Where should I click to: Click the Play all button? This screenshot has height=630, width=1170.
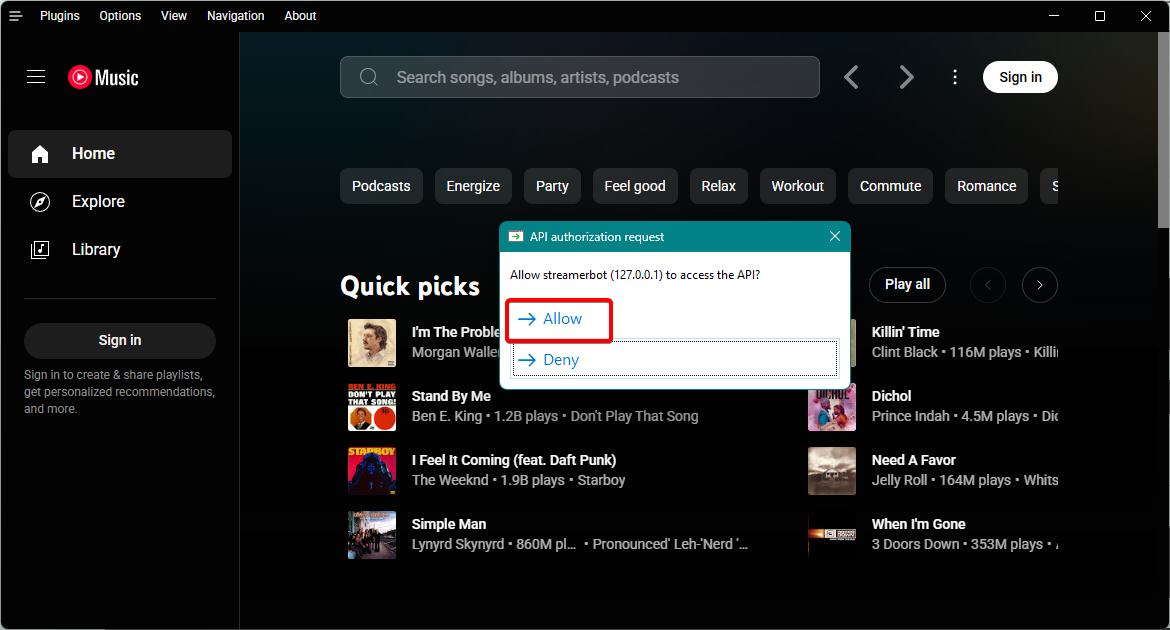907,284
